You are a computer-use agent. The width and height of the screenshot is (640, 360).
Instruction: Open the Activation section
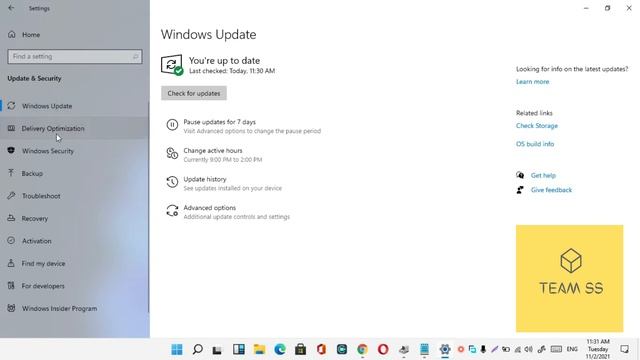point(75,241)
